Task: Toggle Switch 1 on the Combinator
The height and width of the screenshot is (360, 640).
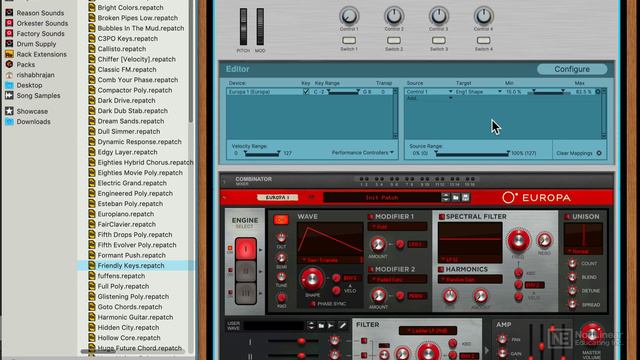Action: click(349, 40)
